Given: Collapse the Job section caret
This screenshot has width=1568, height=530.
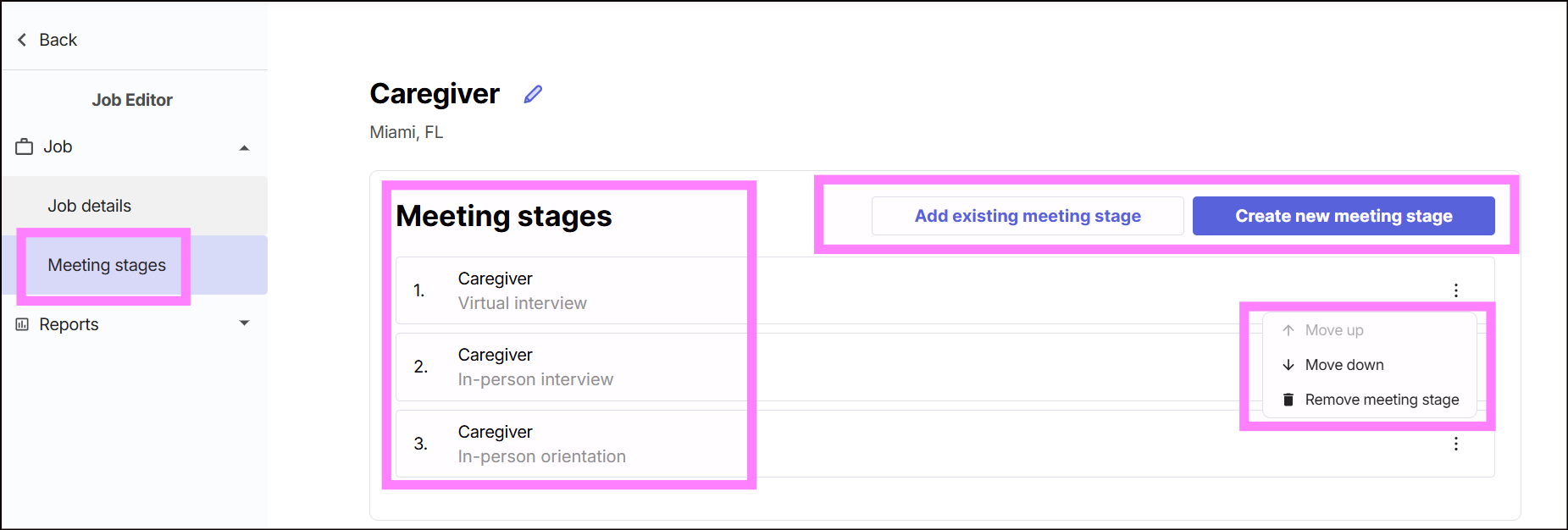Looking at the screenshot, I should click(245, 147).
